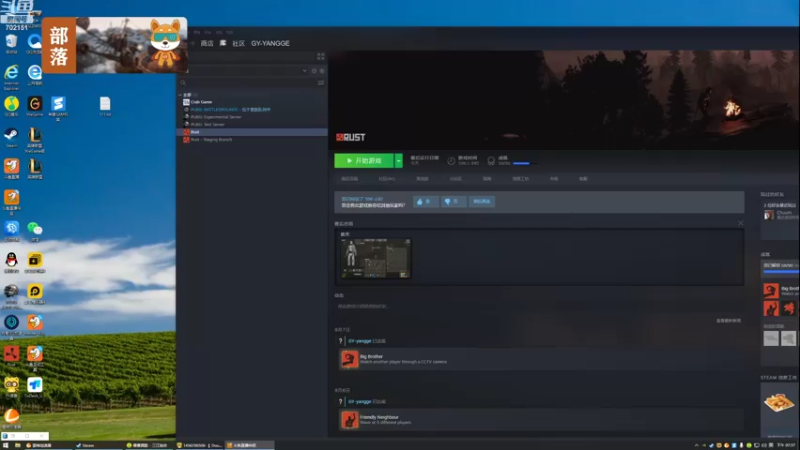800x450 pixels.
Task: Open WeChat desktop icon
Action: coord(35,231)
